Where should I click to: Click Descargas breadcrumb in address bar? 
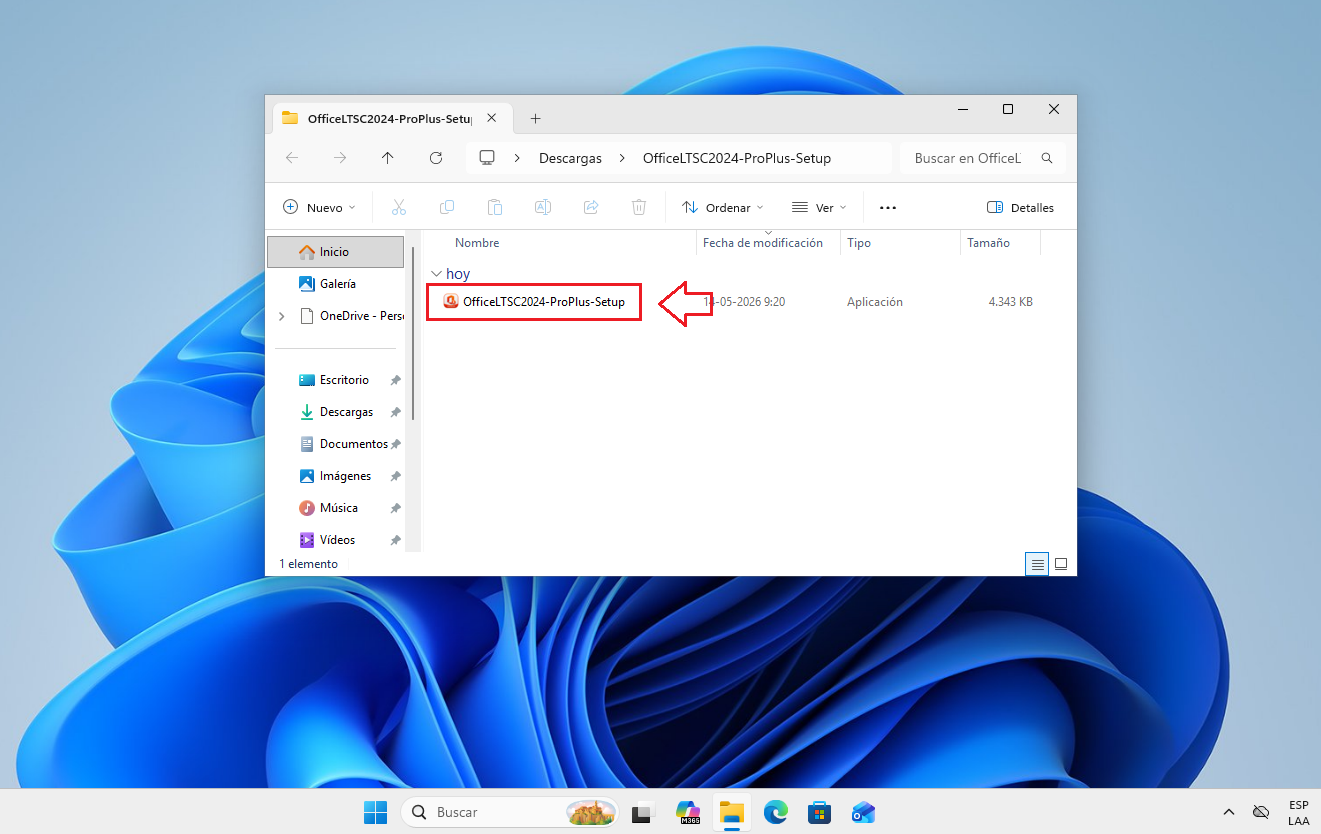tap(570, 158)
